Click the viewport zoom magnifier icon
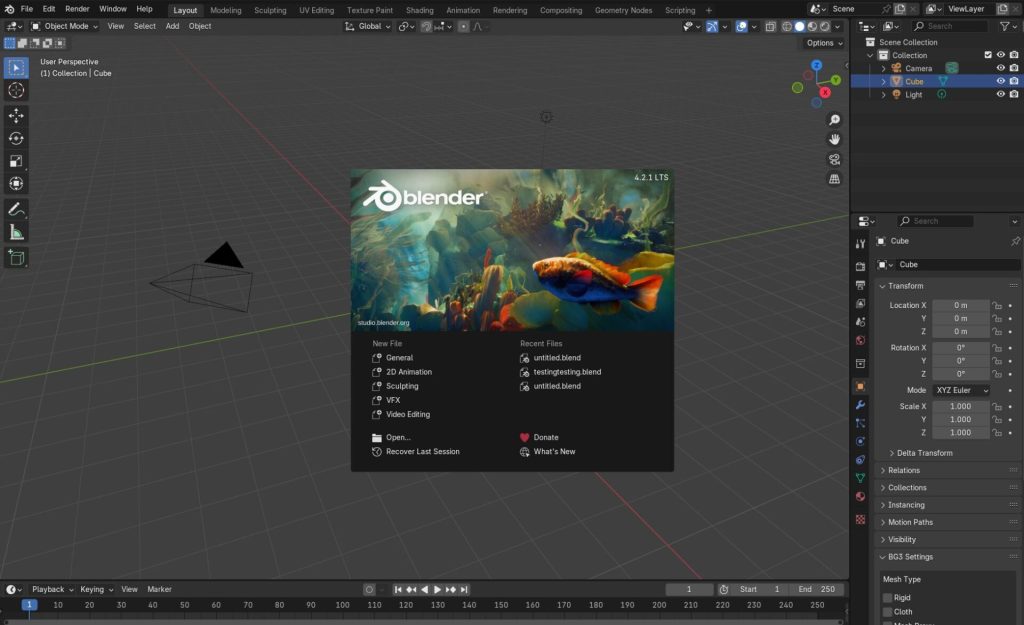Viewport: 1024px width, 625px height. (835, 119)
